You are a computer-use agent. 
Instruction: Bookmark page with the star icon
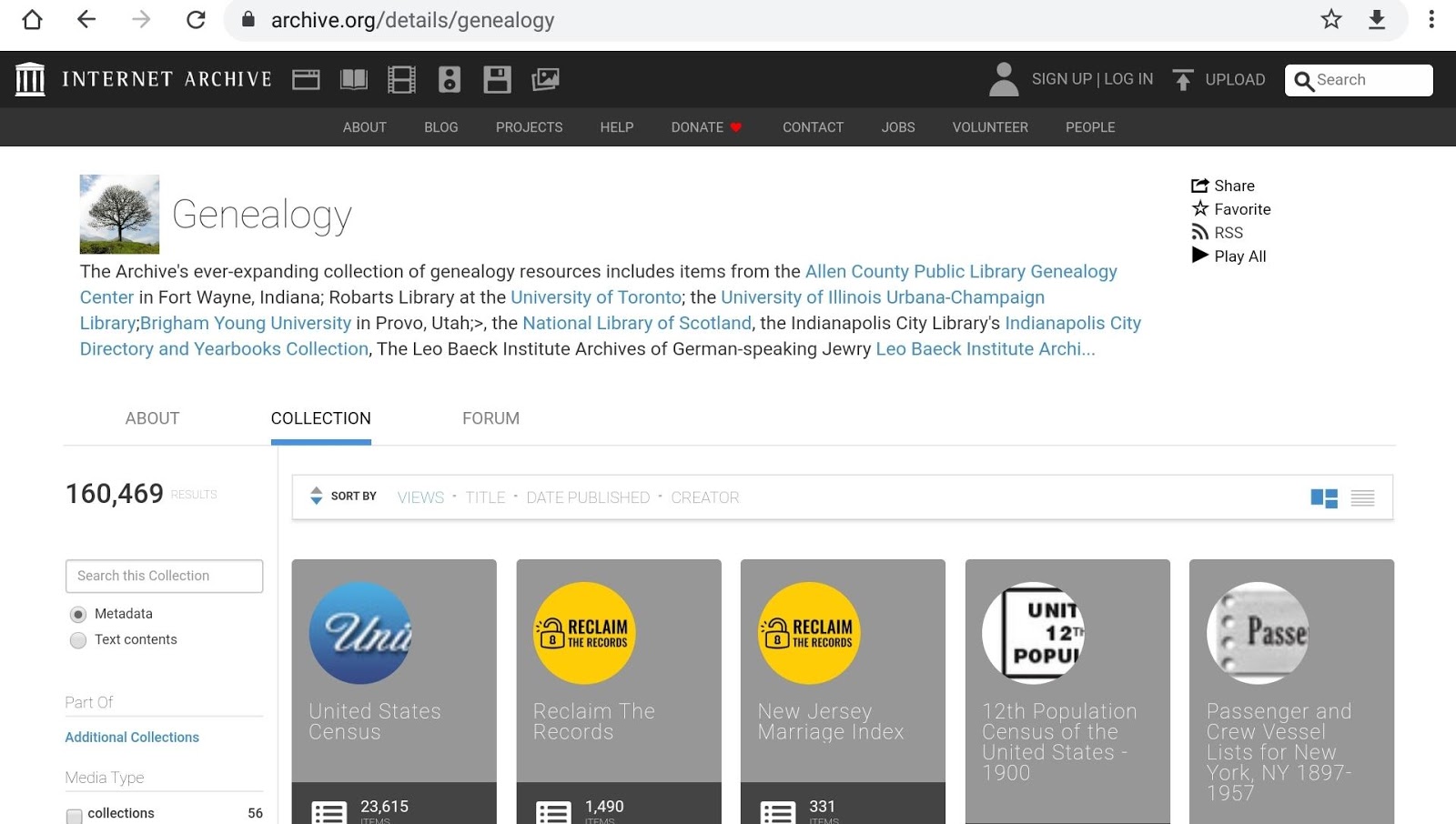coord(1331,19)
